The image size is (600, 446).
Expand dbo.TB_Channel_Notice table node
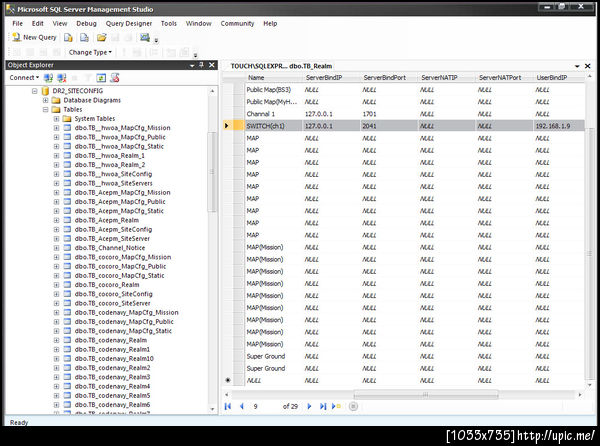(x=56, y=248)
